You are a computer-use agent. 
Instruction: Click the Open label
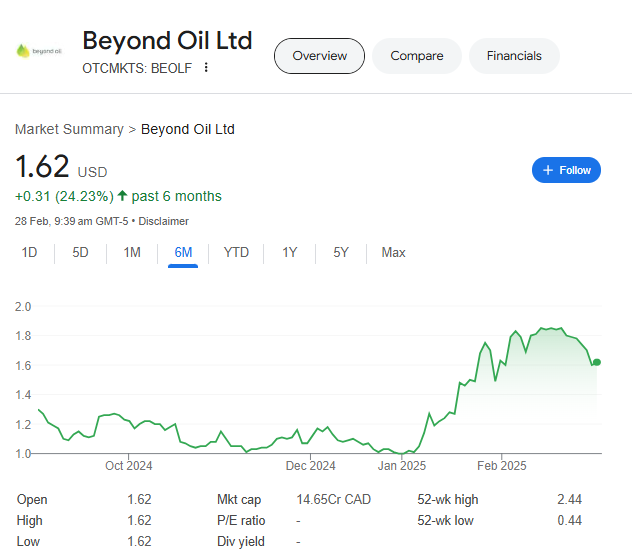click(x=32, y=500)
